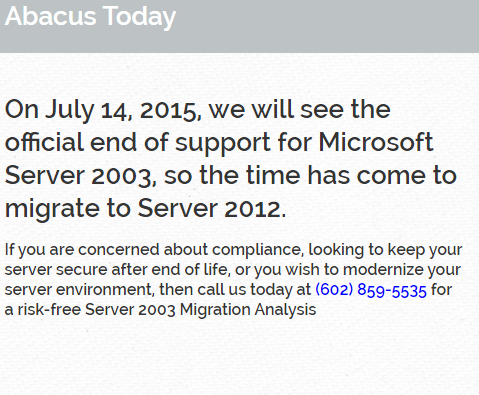Screen dimensions: 479x395
Task: Click the "server environment" phrase
Action: coord(79,290)
